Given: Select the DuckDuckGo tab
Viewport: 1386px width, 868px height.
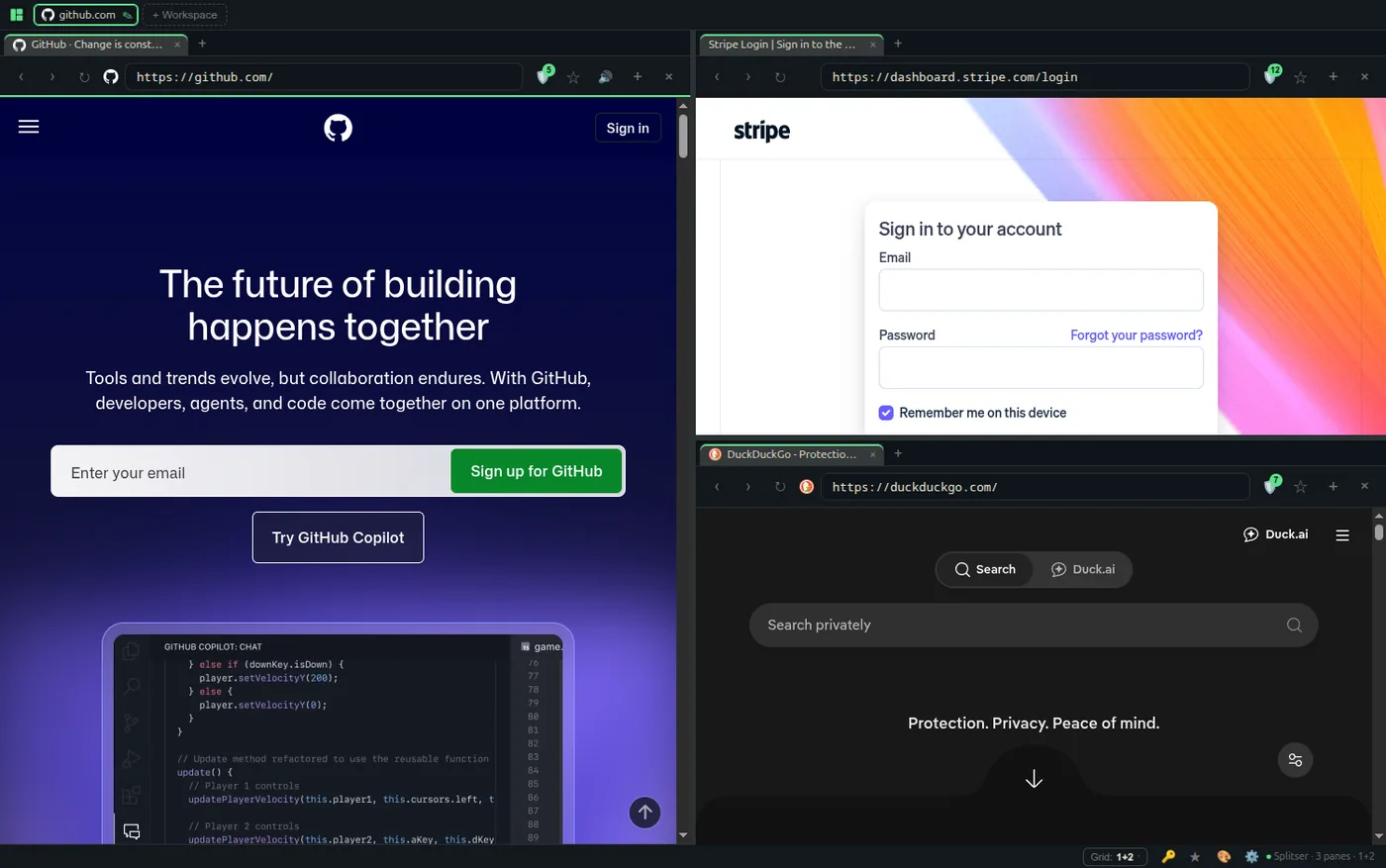Looking at the screenshot, I should (792, 454).
